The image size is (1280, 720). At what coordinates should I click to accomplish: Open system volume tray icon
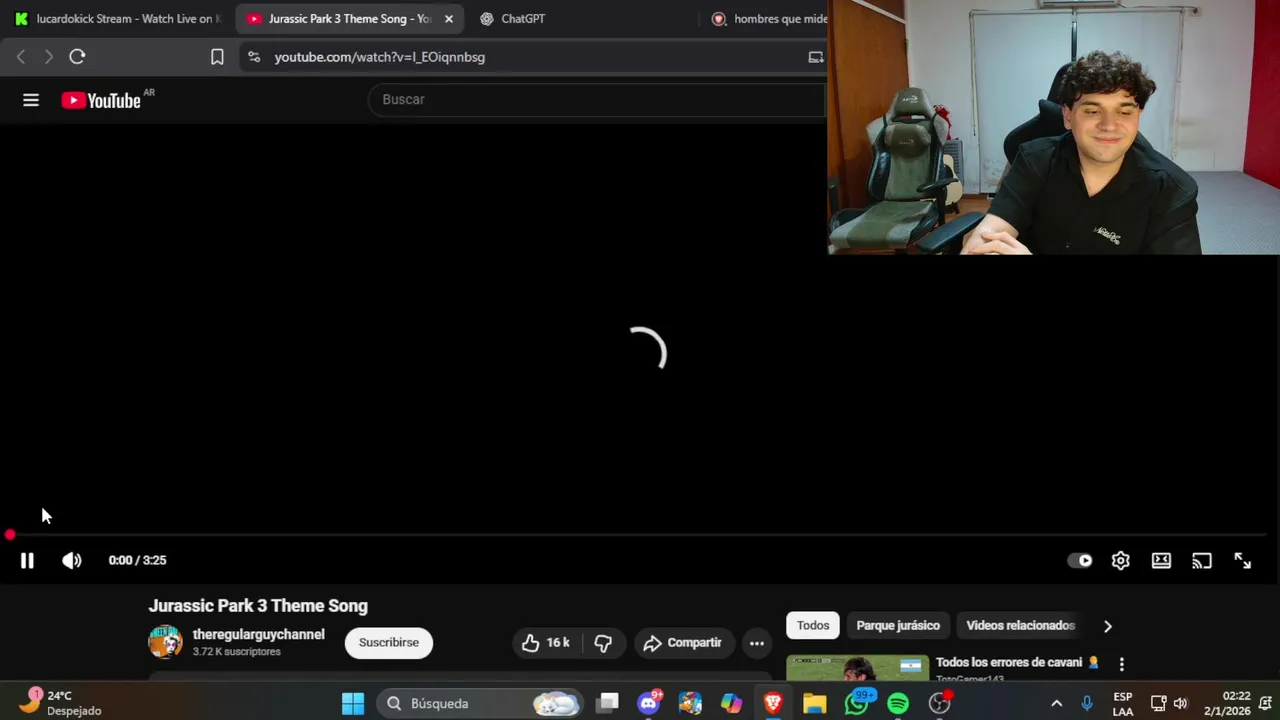point(1180,704)
